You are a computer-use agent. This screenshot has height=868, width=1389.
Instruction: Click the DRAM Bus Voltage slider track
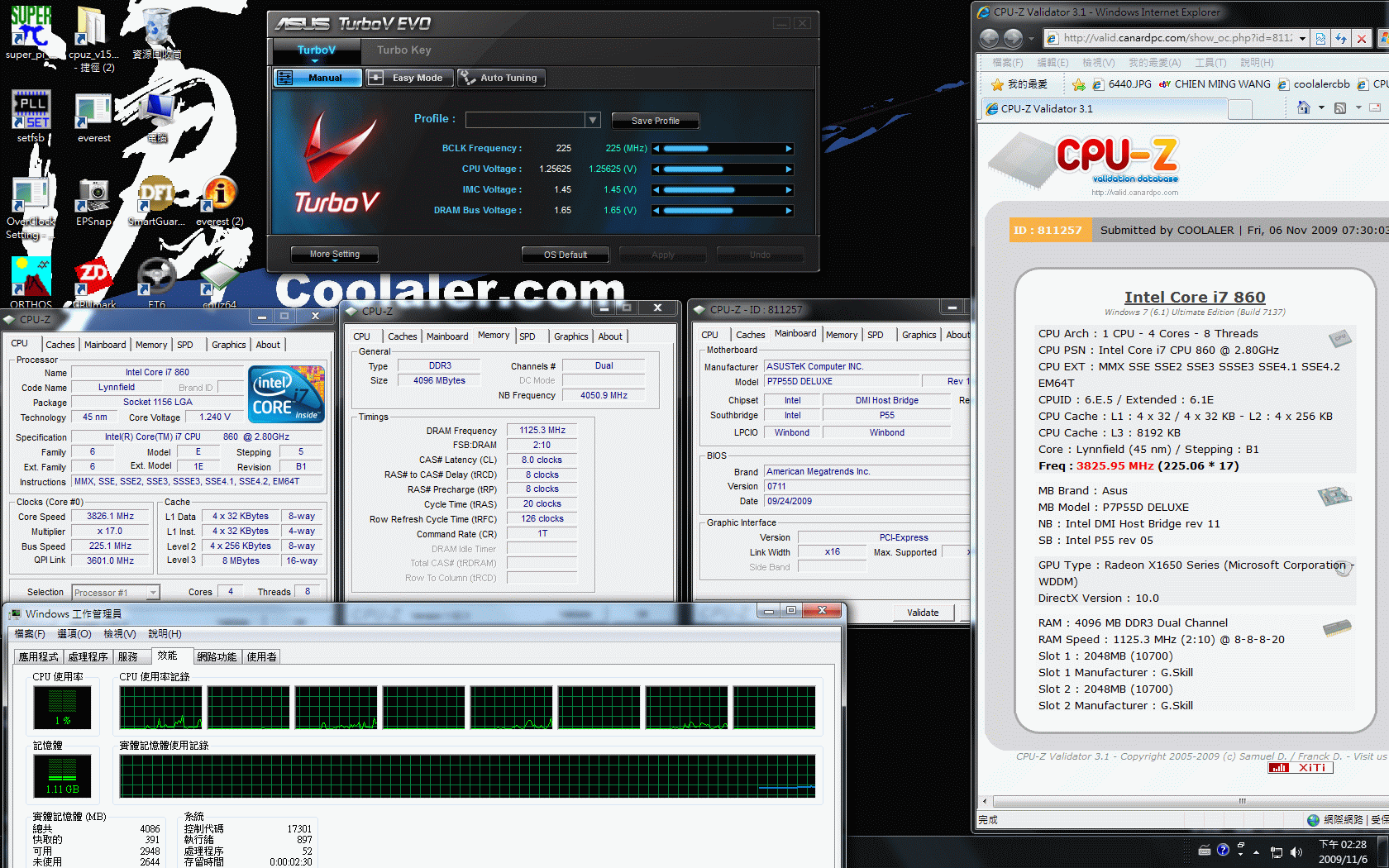point(723,211)
